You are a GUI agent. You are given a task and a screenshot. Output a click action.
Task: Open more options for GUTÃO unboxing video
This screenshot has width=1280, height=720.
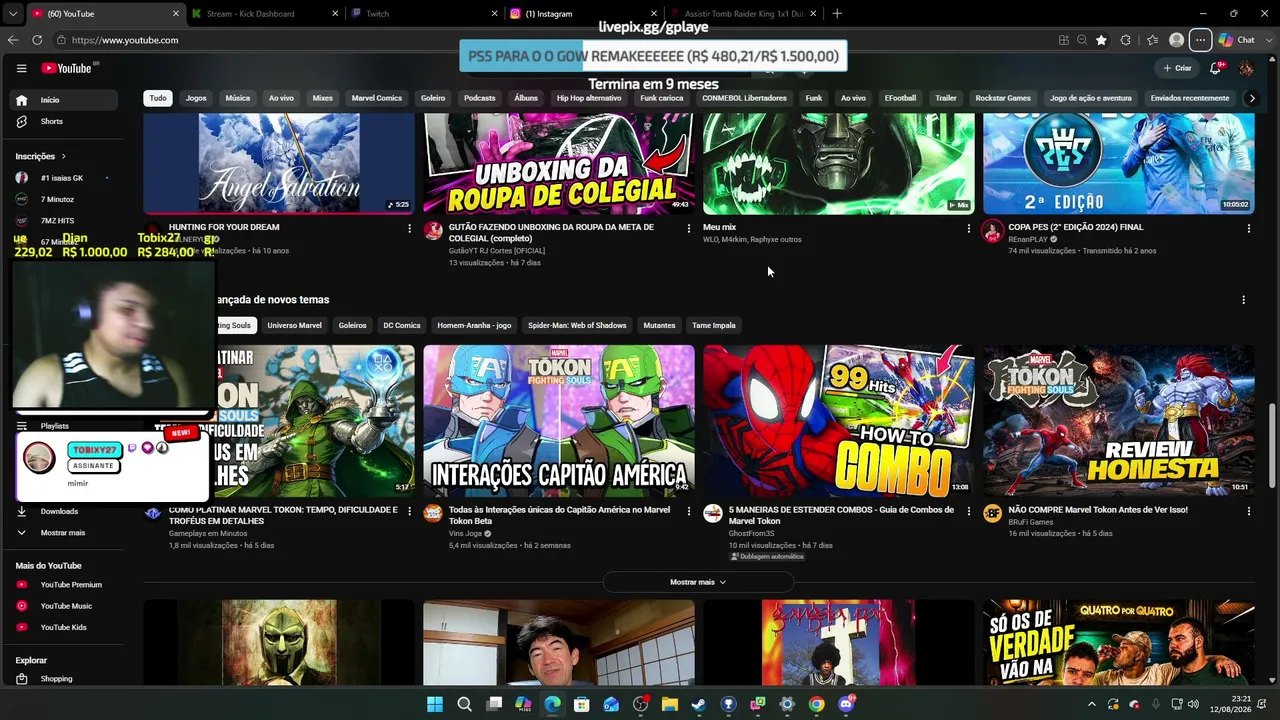pyautogui.click(x=688, y=228)
